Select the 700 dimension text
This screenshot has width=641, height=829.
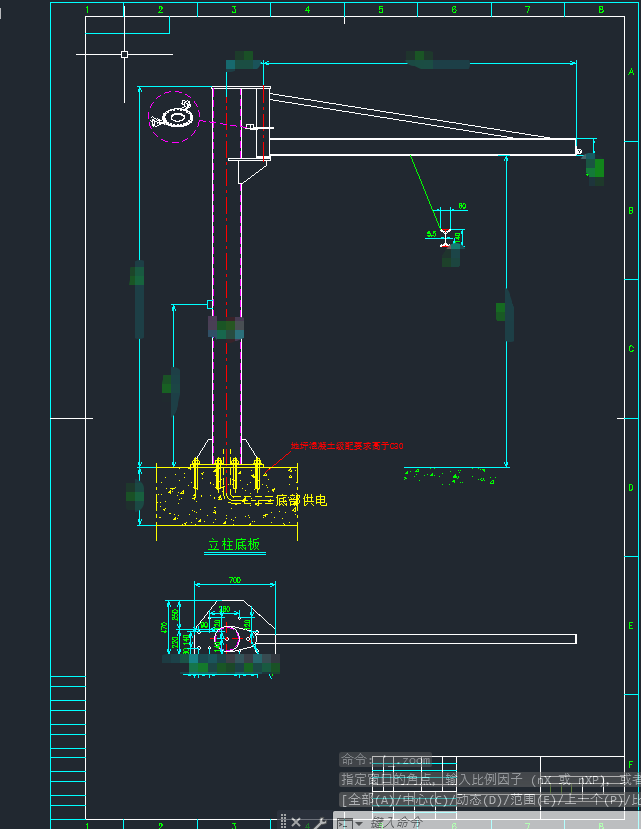click(235, 580)
